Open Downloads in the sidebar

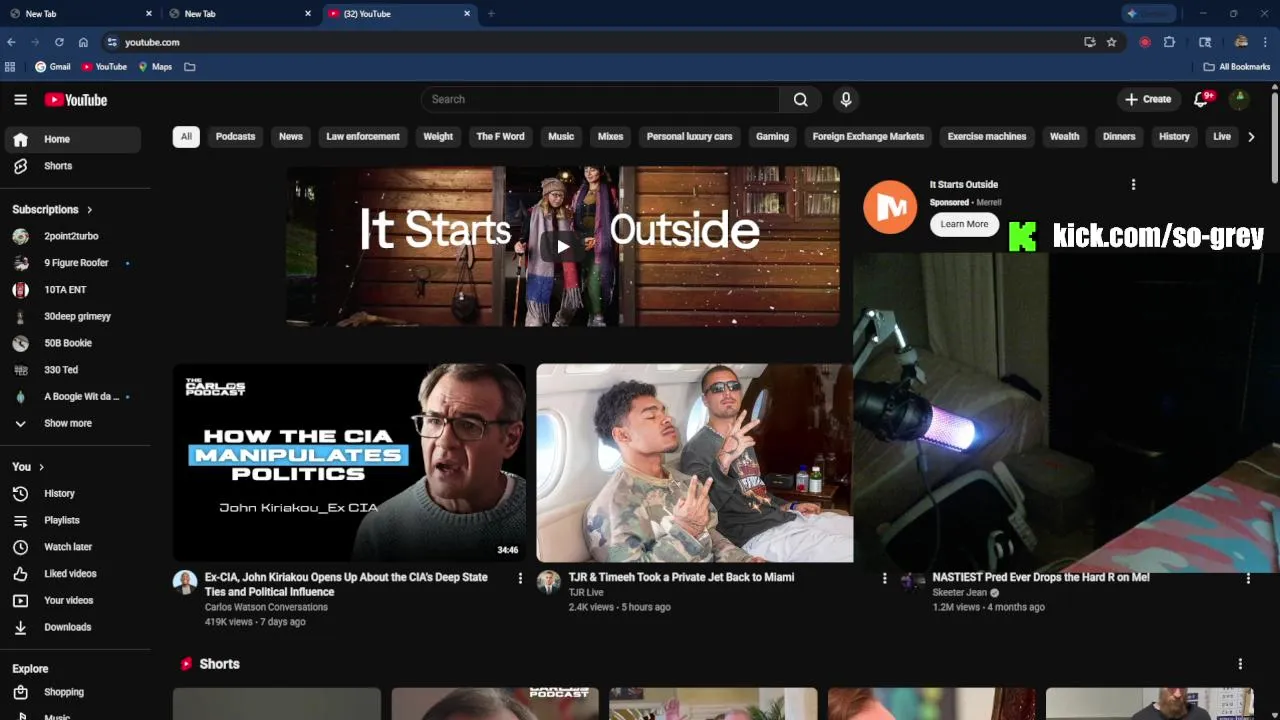tap(73, 627)
